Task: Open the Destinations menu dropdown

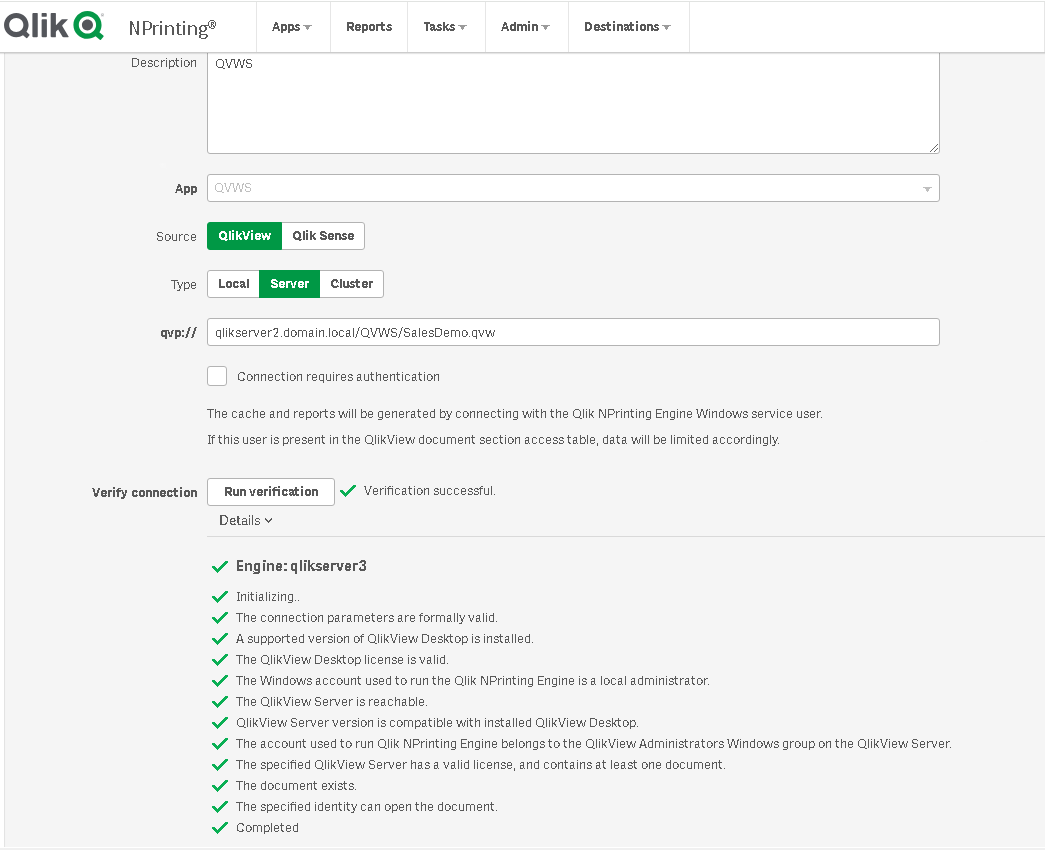Action: (x=627, y=27)
